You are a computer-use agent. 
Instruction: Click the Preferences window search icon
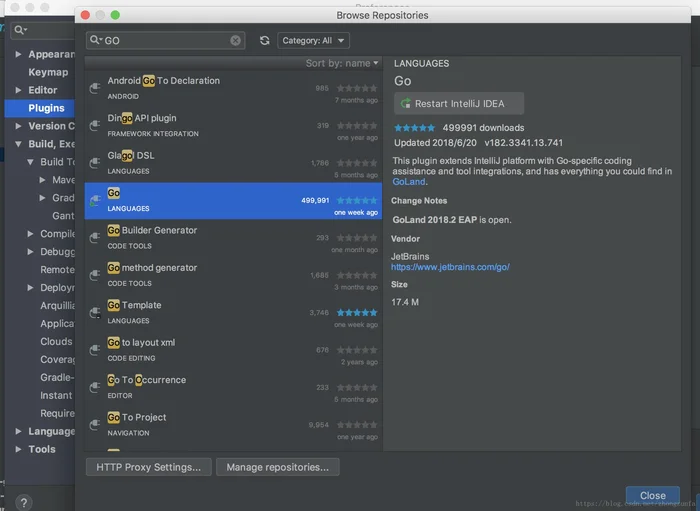[x=20, y=30]
